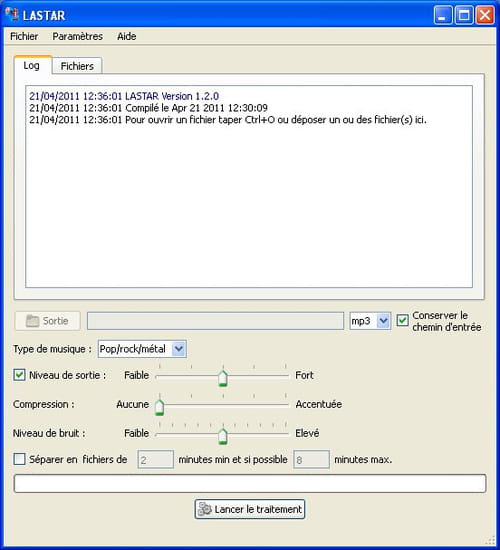Open the Paramètres menu

[78, 36]
